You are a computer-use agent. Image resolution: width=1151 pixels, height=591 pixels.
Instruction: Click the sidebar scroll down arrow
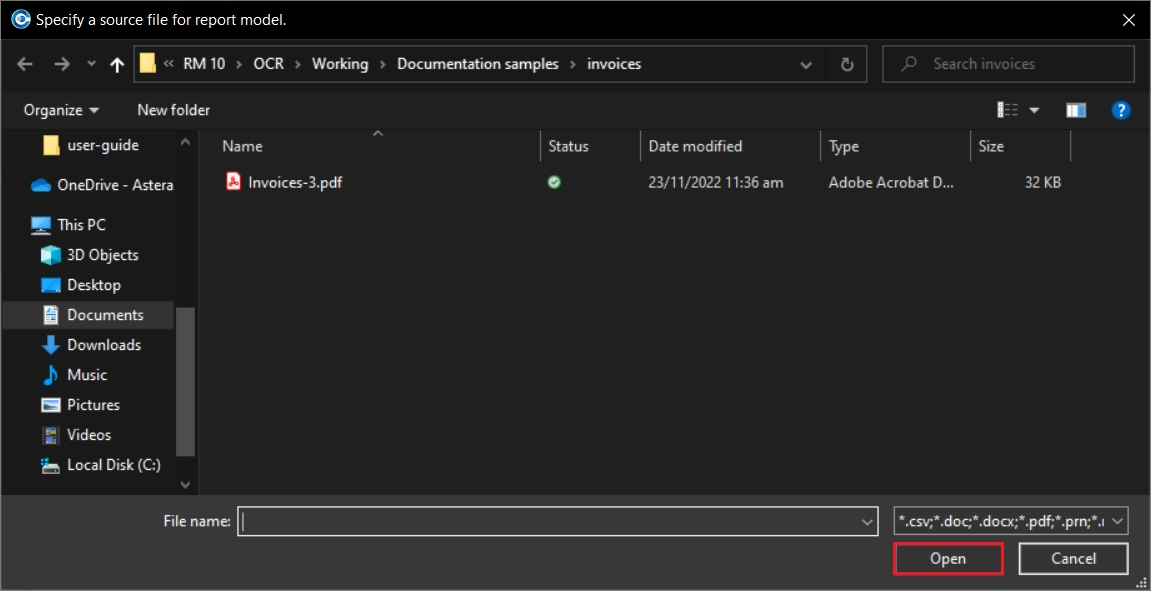[x=185, y=485]
